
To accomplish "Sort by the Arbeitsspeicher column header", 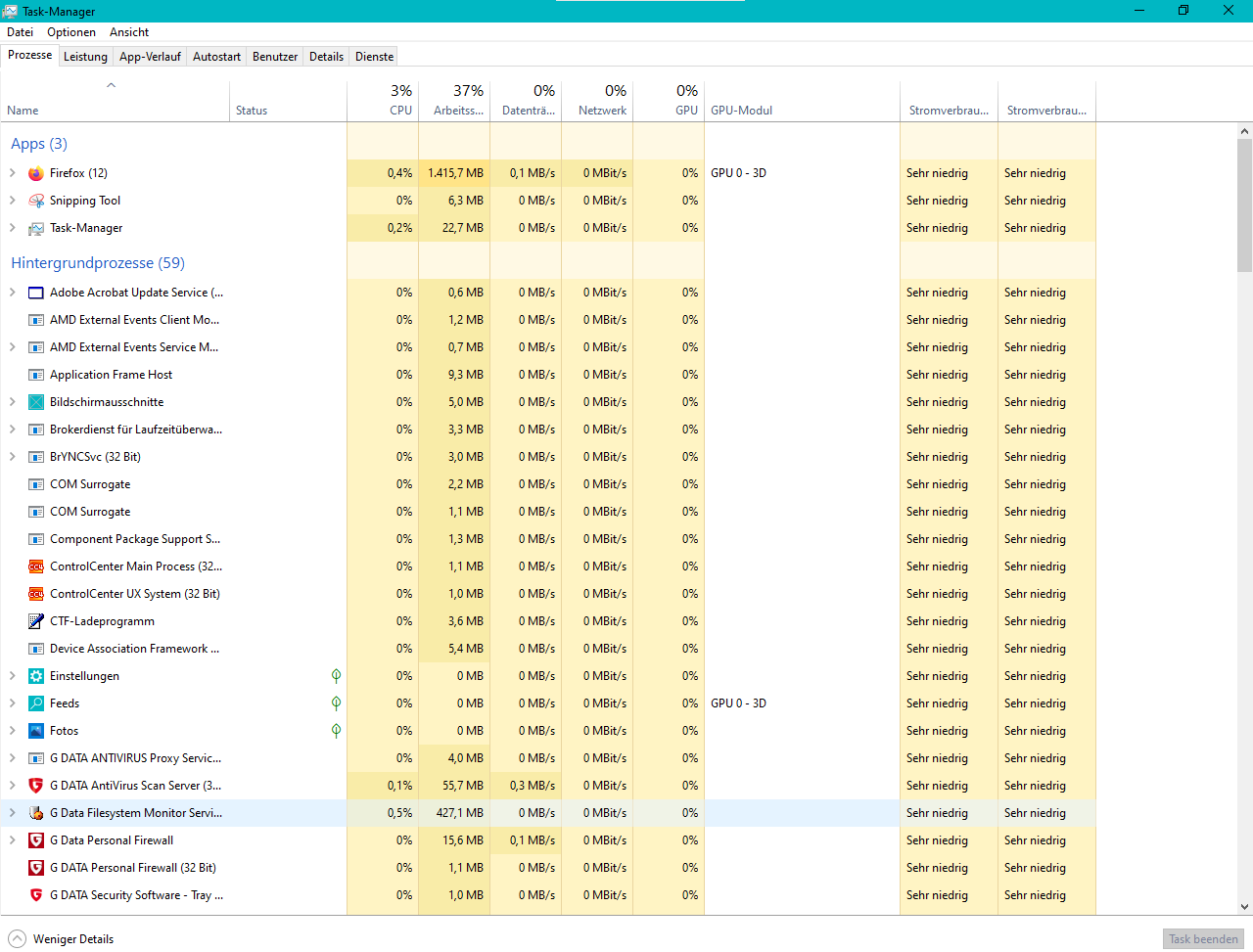I will coord(454,101).
